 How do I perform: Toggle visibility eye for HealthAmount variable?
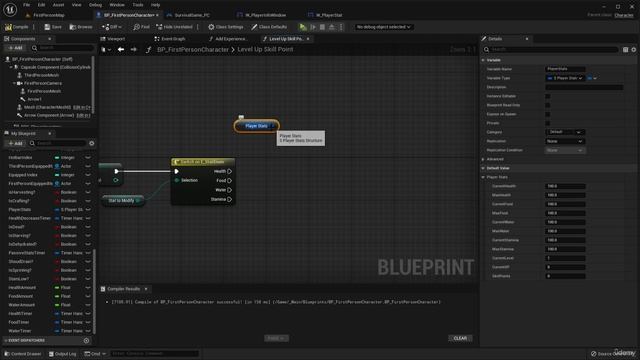pyautogui.click(x=88, y=288)
